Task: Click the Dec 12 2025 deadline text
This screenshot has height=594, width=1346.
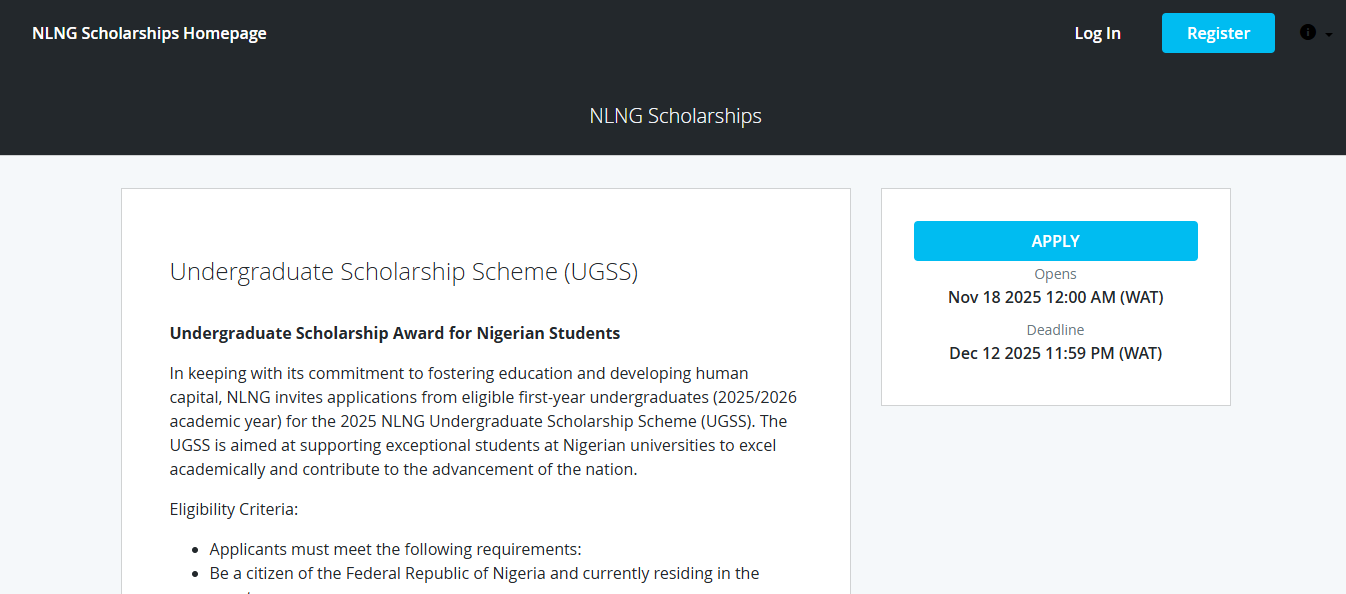Action: point(1055,352)
